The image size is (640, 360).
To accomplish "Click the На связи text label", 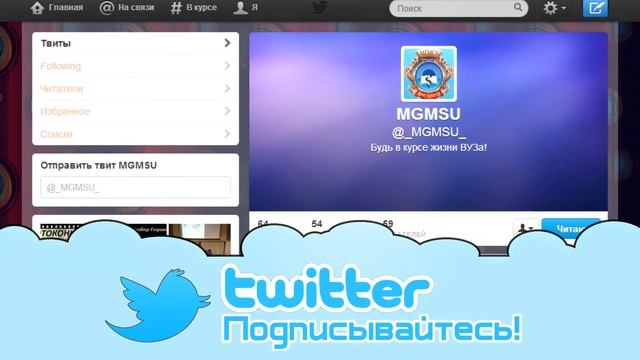I will pos(136,7).
